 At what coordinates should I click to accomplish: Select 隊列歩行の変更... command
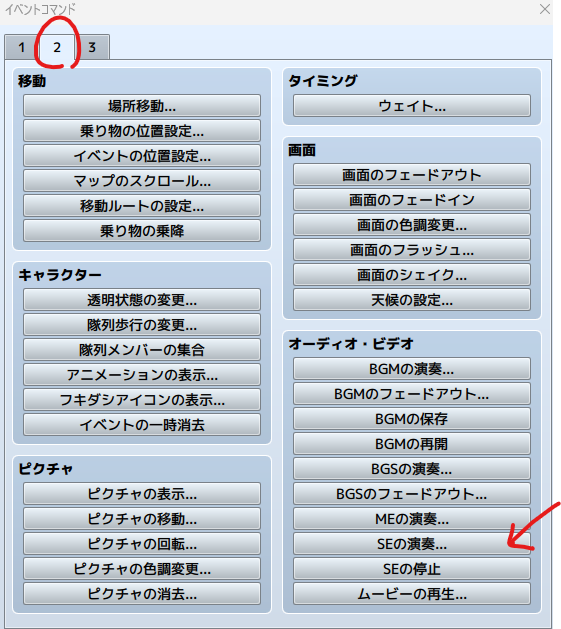point(142,325)
